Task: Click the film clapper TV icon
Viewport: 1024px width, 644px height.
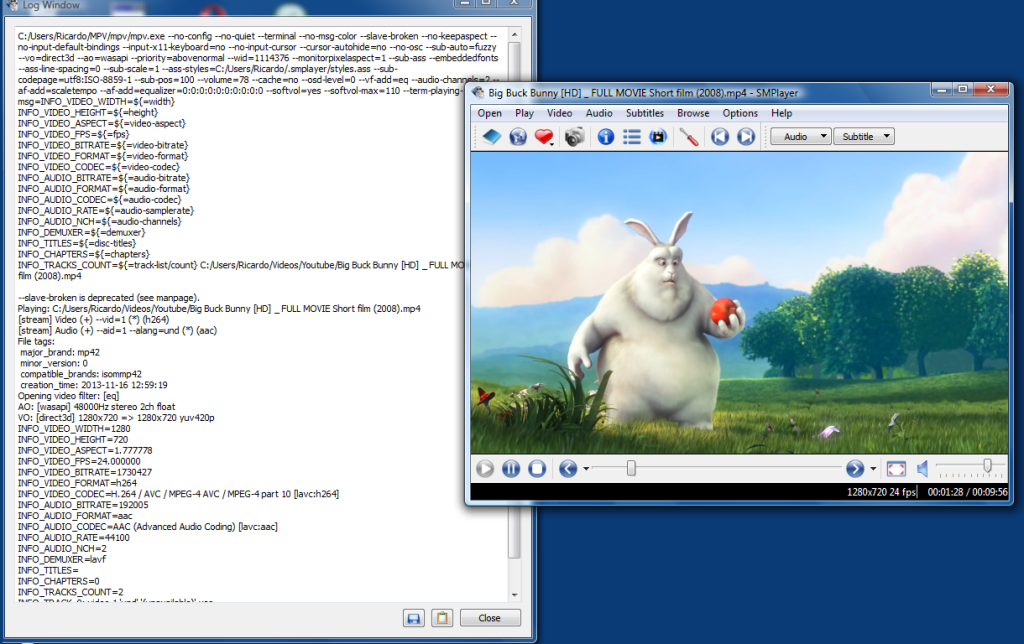Action: 658,137
